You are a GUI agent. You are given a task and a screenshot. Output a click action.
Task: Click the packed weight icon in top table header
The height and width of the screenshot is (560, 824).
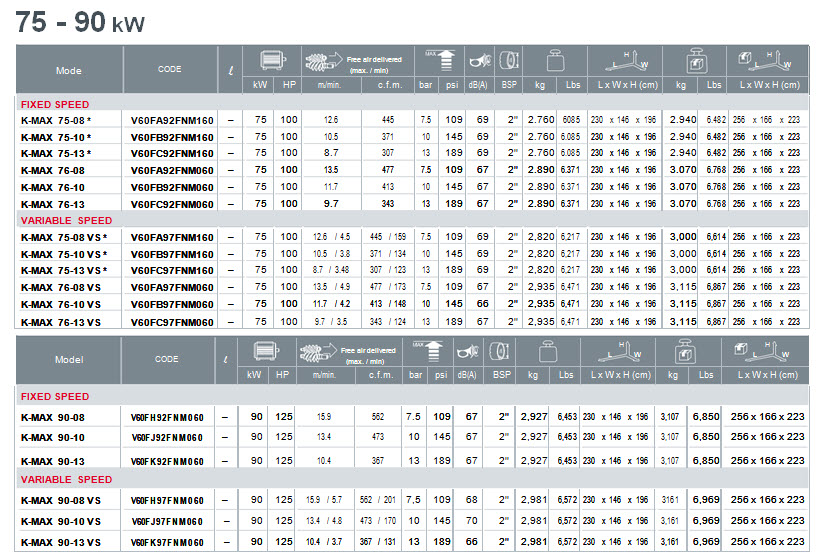pos(696,60)
